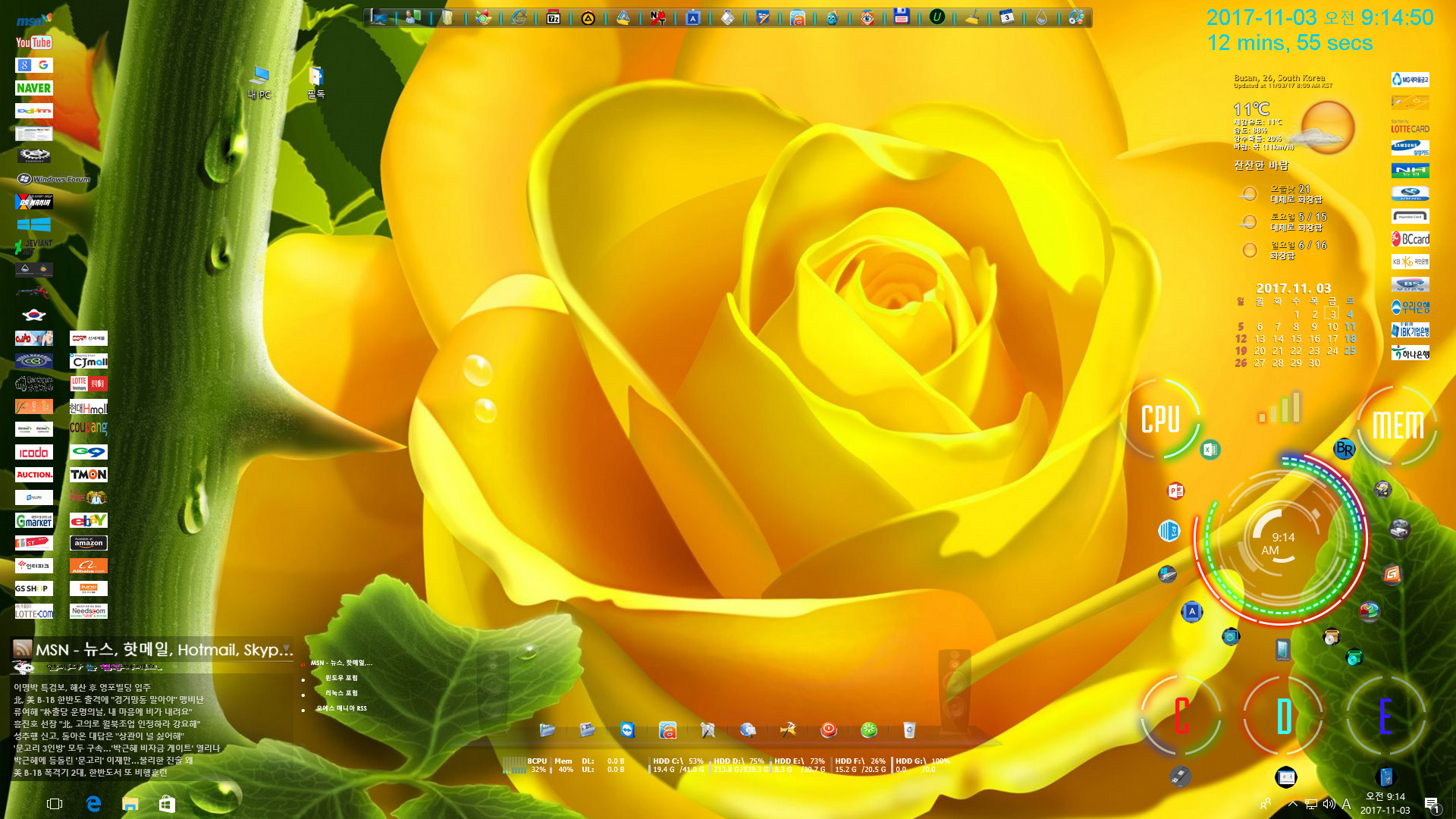Viewport: 1456px width, 819px height.
Task: Open the My PC desktop icon
Action: (x=259, y=83)
